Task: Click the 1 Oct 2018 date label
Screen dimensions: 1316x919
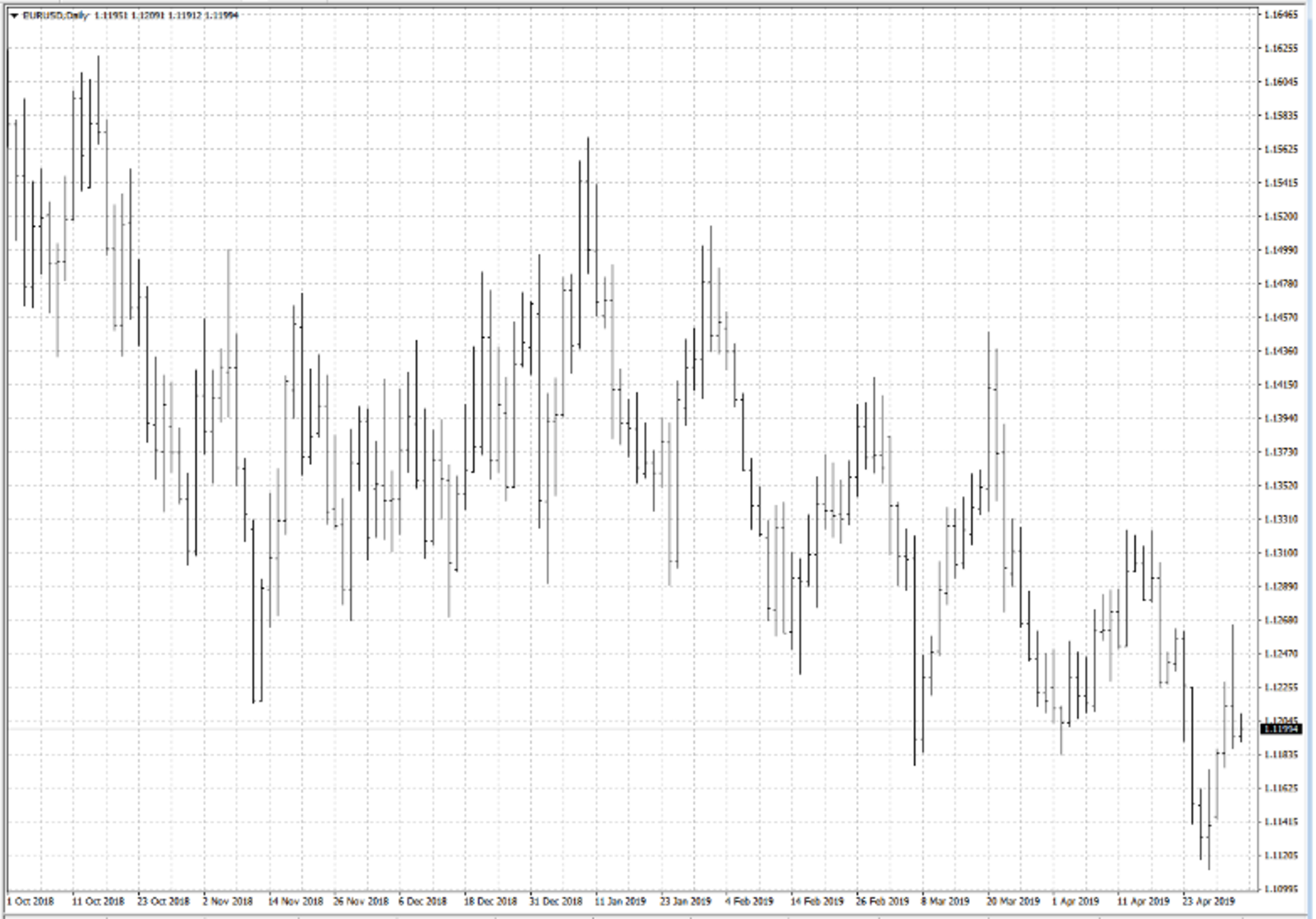Action: (31, 901)
